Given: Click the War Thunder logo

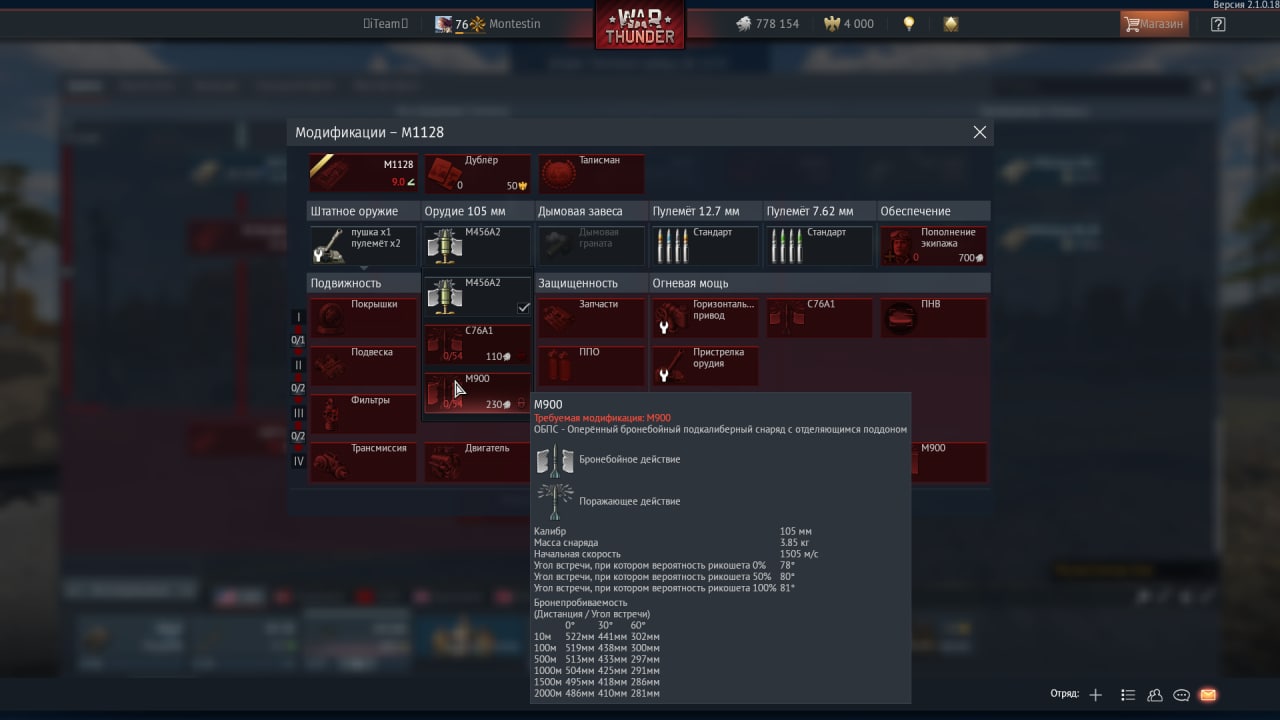Looking at the screenshot, I should point(640,25).
